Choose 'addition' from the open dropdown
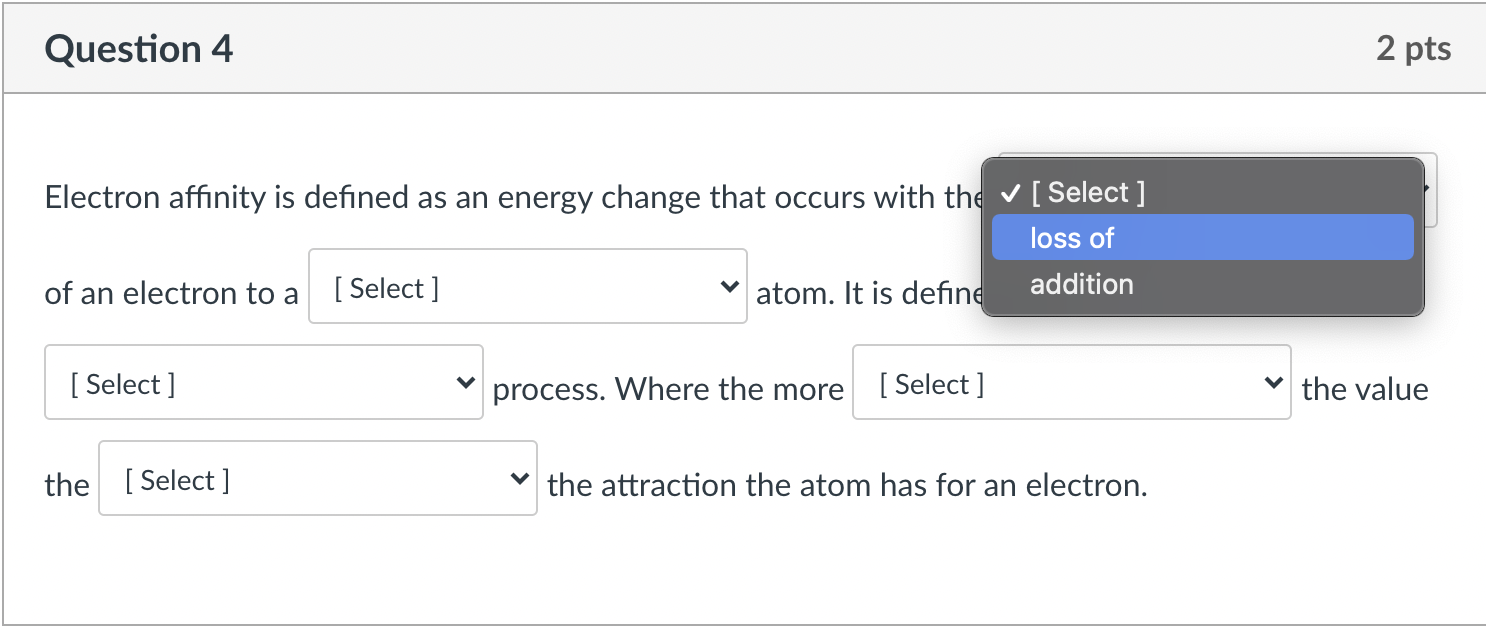The width and height of the screenshot is (1486, 630). tap(1081, 284)
